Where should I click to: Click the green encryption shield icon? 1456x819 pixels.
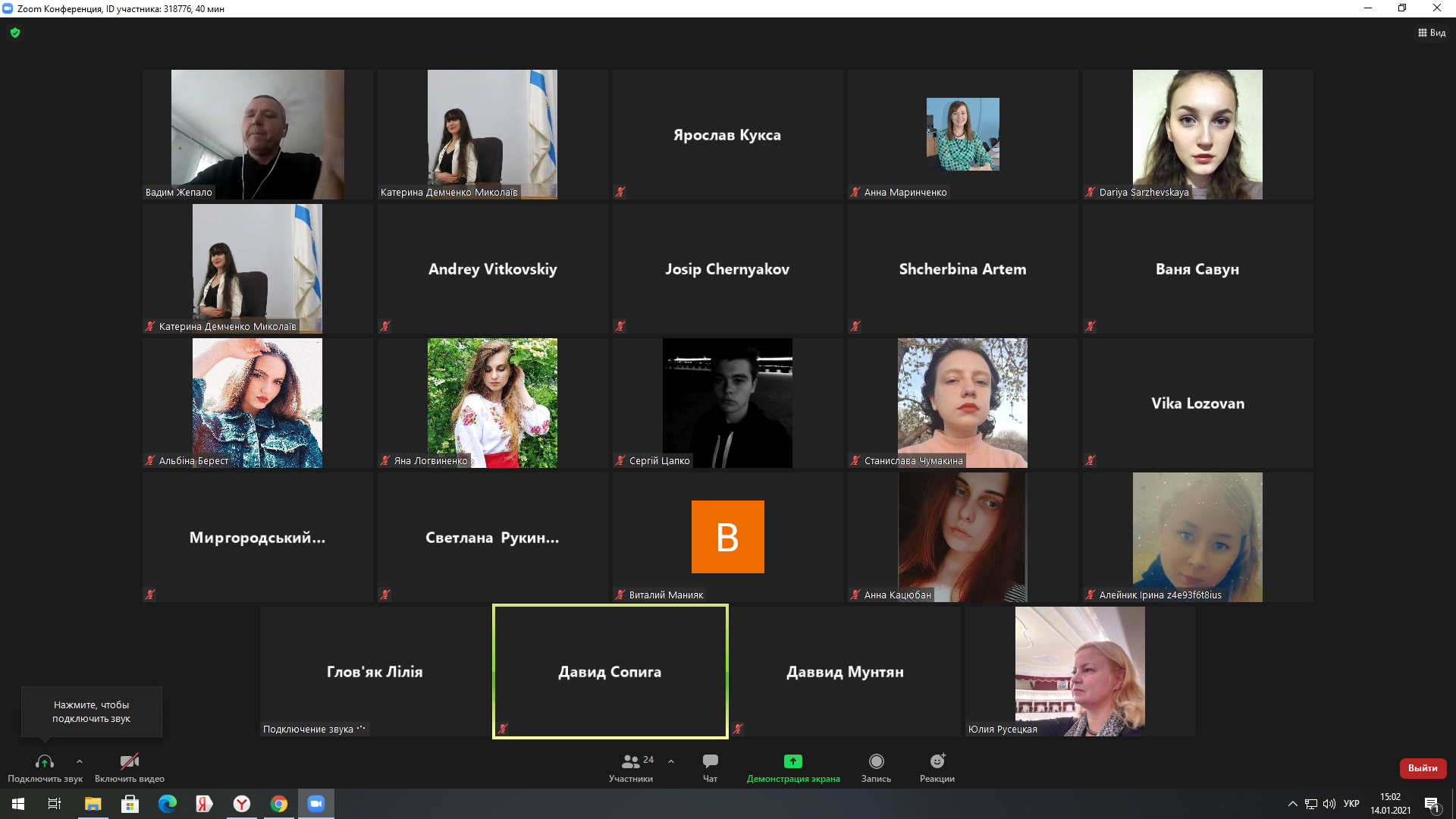click(x=15, y=33)
